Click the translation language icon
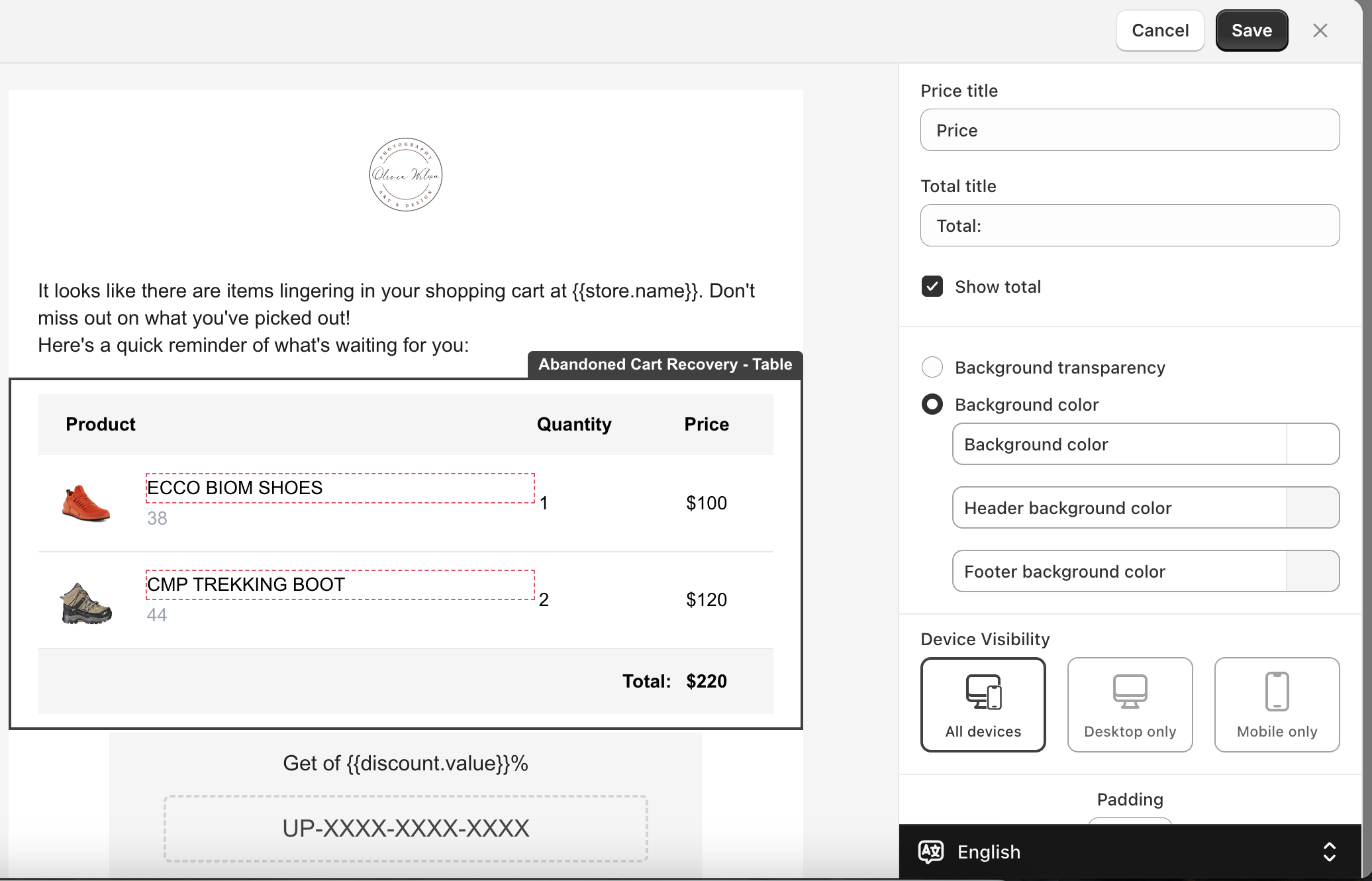 [x=931, y=852]
